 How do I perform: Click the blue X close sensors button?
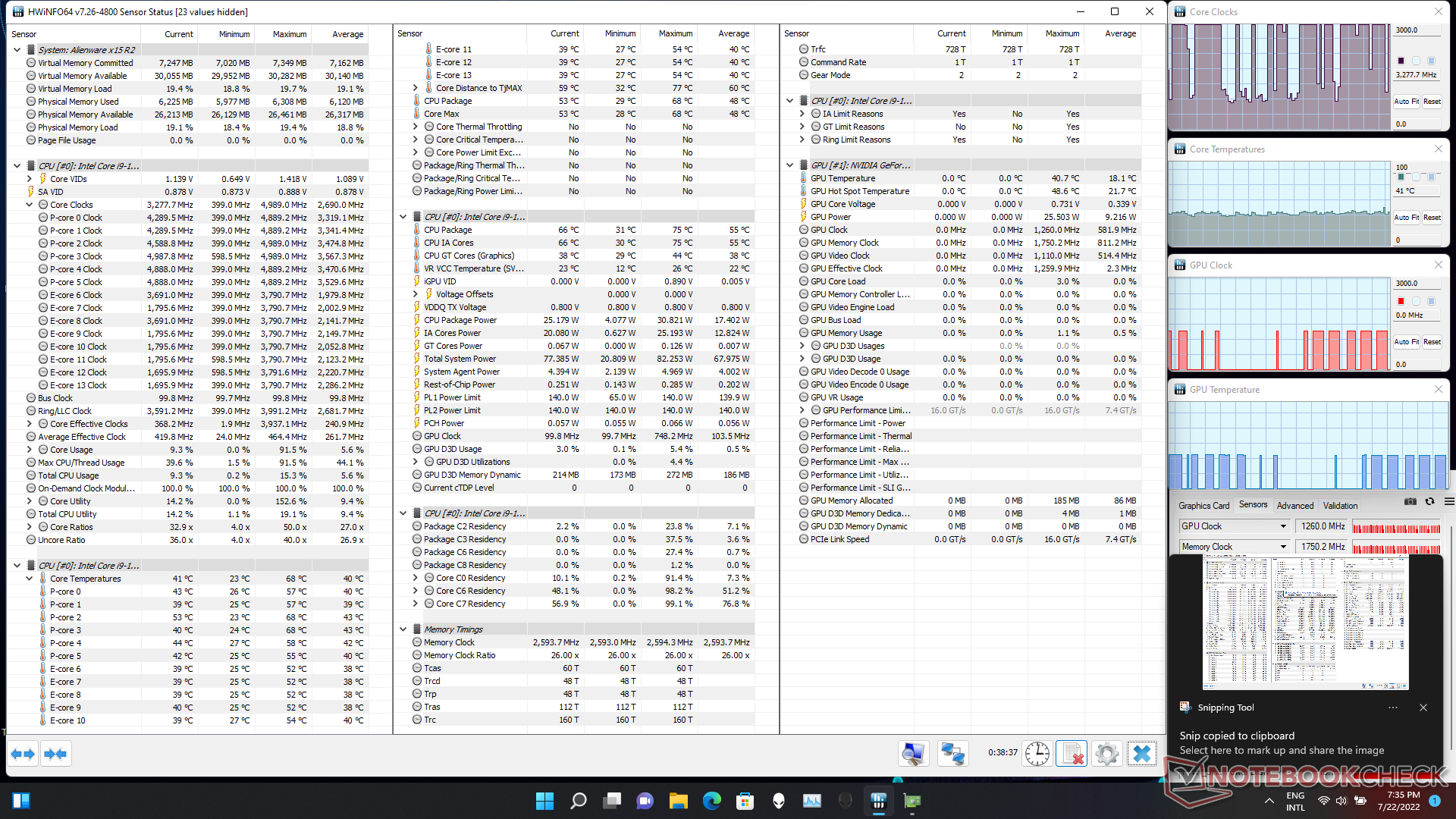(x=1141, y=754)
